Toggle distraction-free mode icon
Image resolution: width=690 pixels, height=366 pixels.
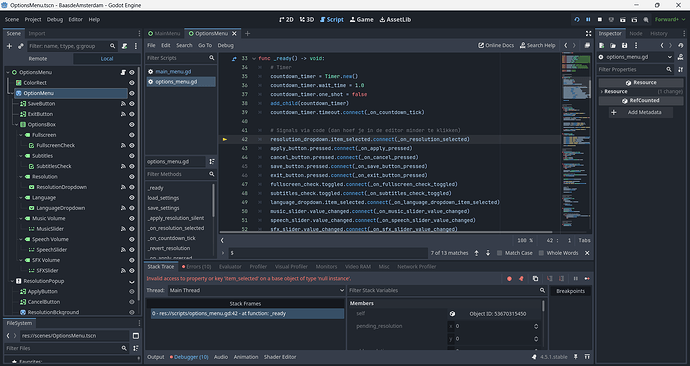click(588, 33)
